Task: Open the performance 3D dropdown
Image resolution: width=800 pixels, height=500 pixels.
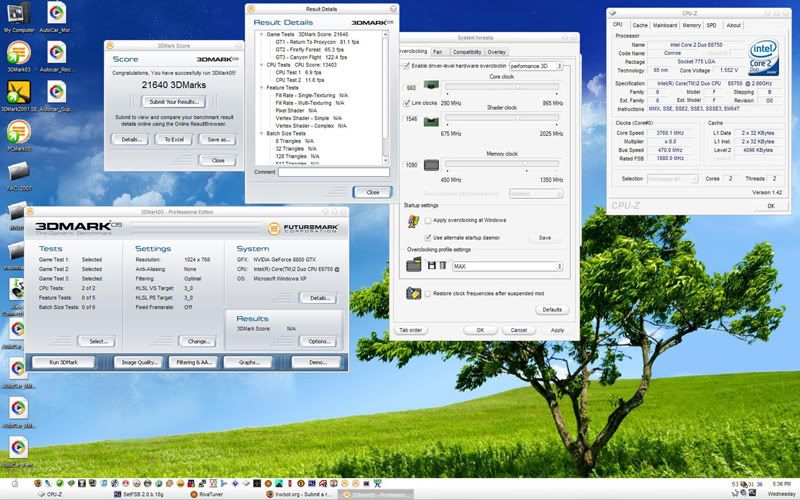Action: click(x=536, y=66)
